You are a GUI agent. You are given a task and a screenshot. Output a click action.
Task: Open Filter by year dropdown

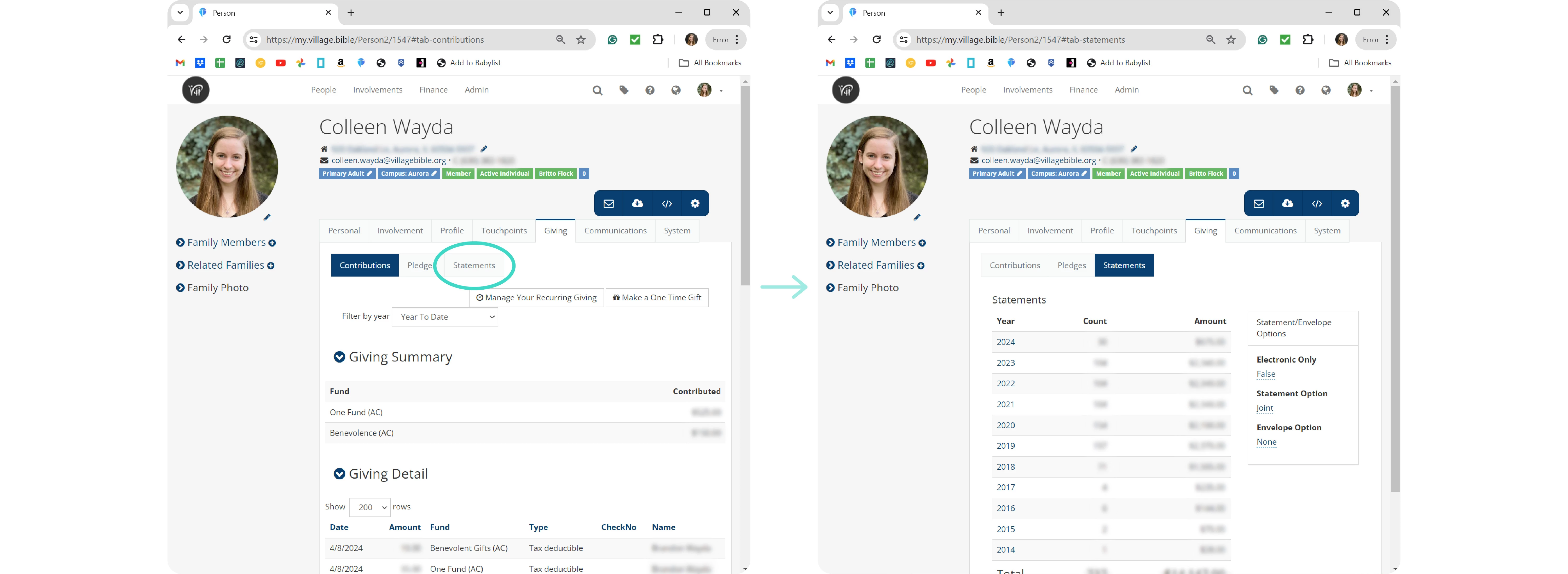[x=445, y=317]
